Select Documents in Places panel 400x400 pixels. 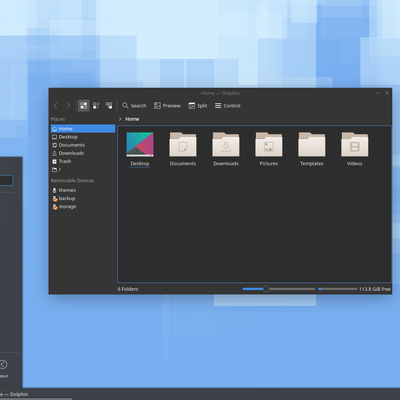pyautogui.click(x=83, y=145)
